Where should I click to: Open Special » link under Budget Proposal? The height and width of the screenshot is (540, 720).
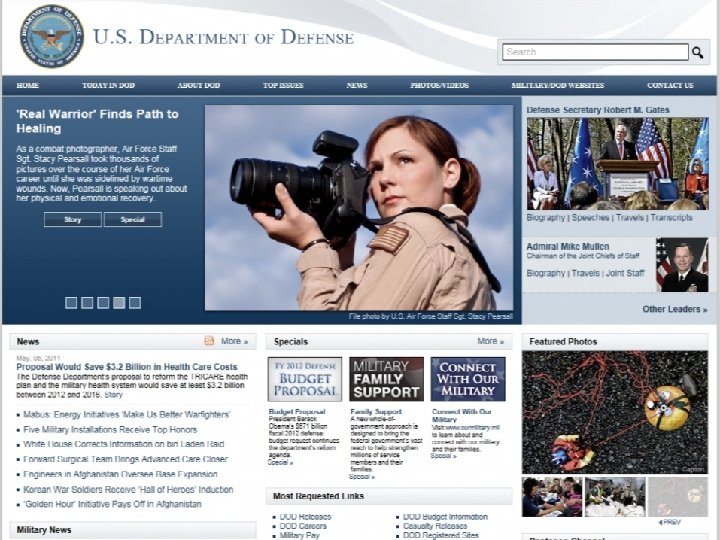[280, 462]
